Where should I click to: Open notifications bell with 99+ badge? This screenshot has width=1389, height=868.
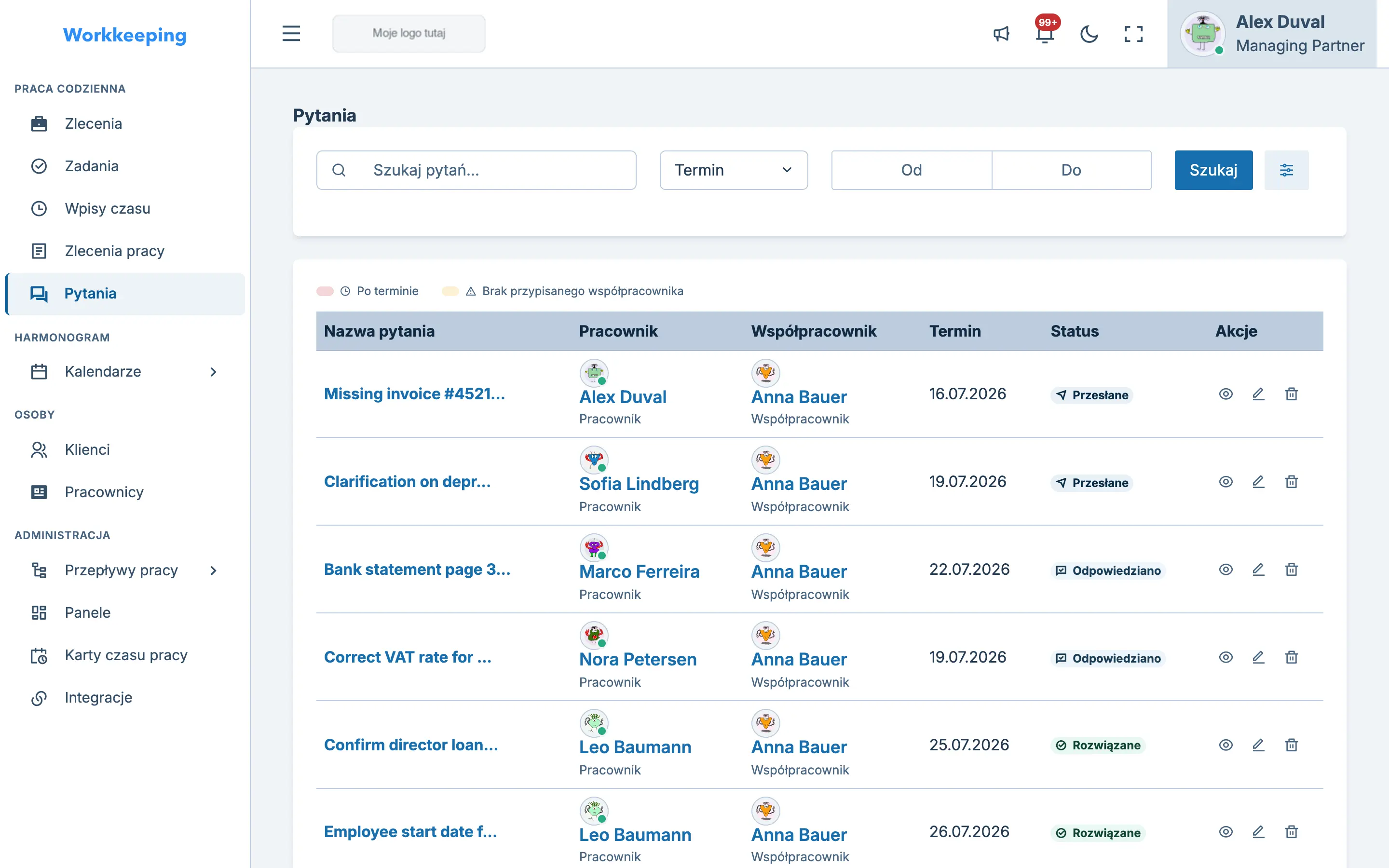pyautogui.click(x=1045, y=34)
